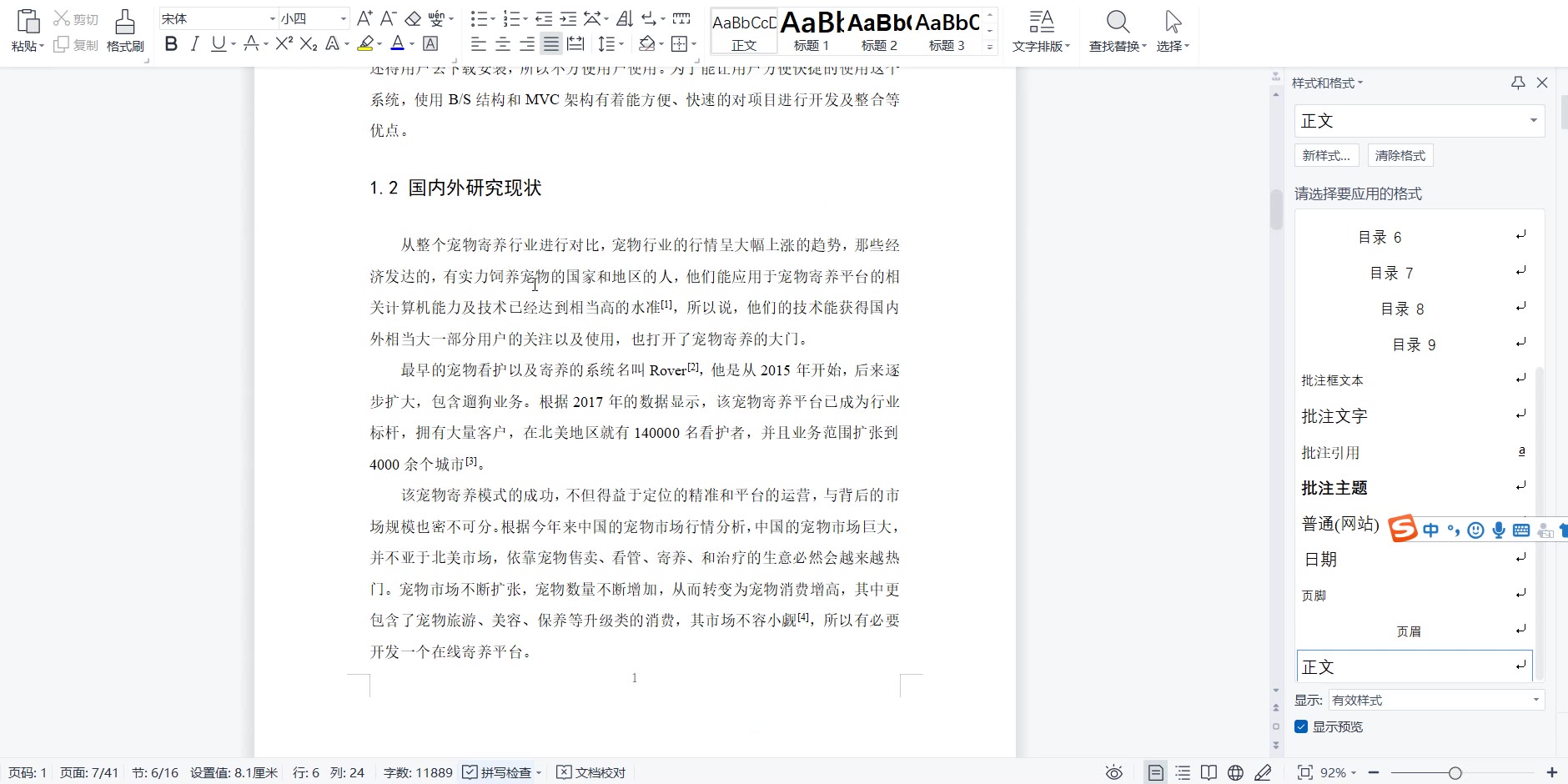Click the zoom slider handle

click(1455, 773)
